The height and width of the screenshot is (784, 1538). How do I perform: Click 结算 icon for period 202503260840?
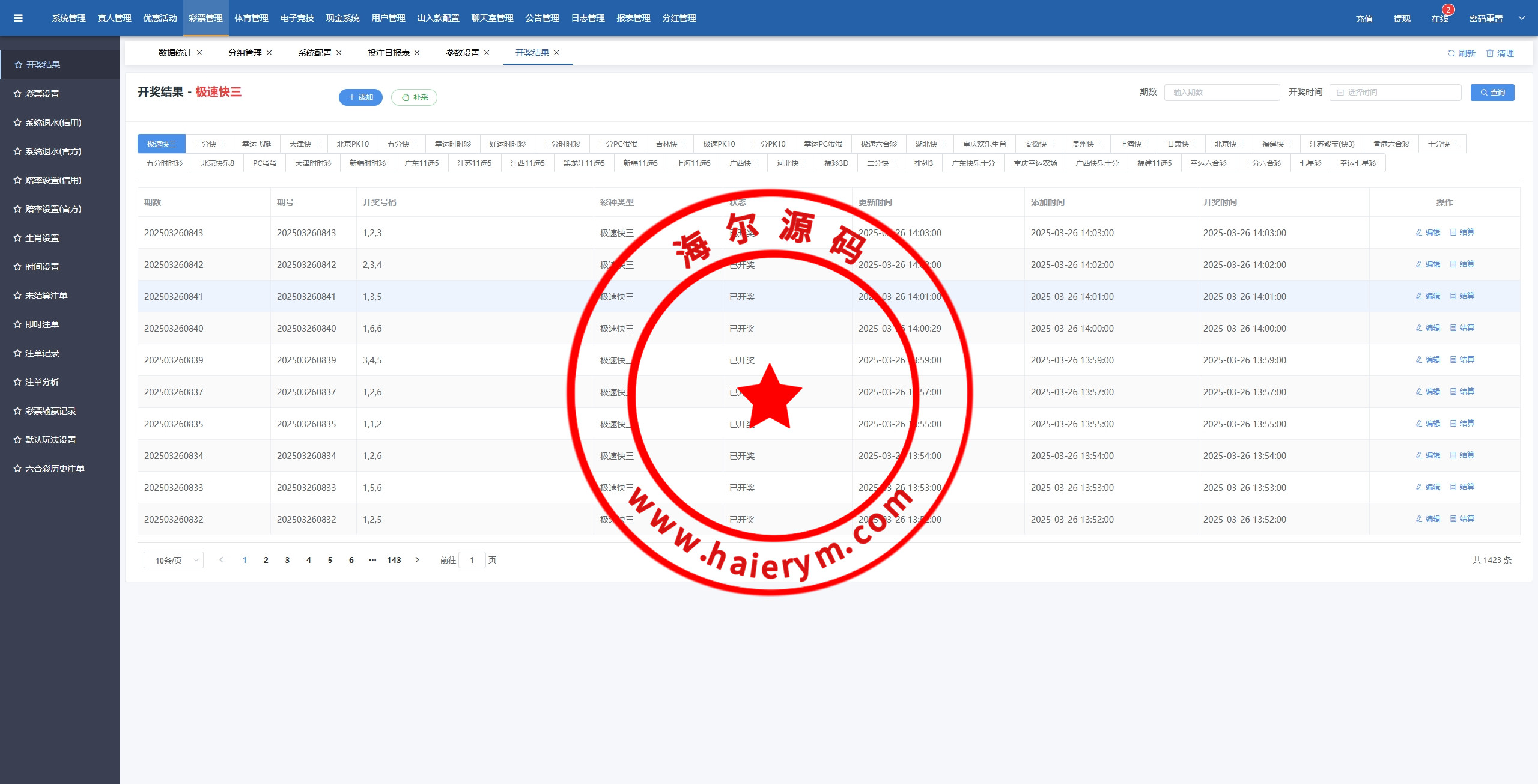[1453, 328]
